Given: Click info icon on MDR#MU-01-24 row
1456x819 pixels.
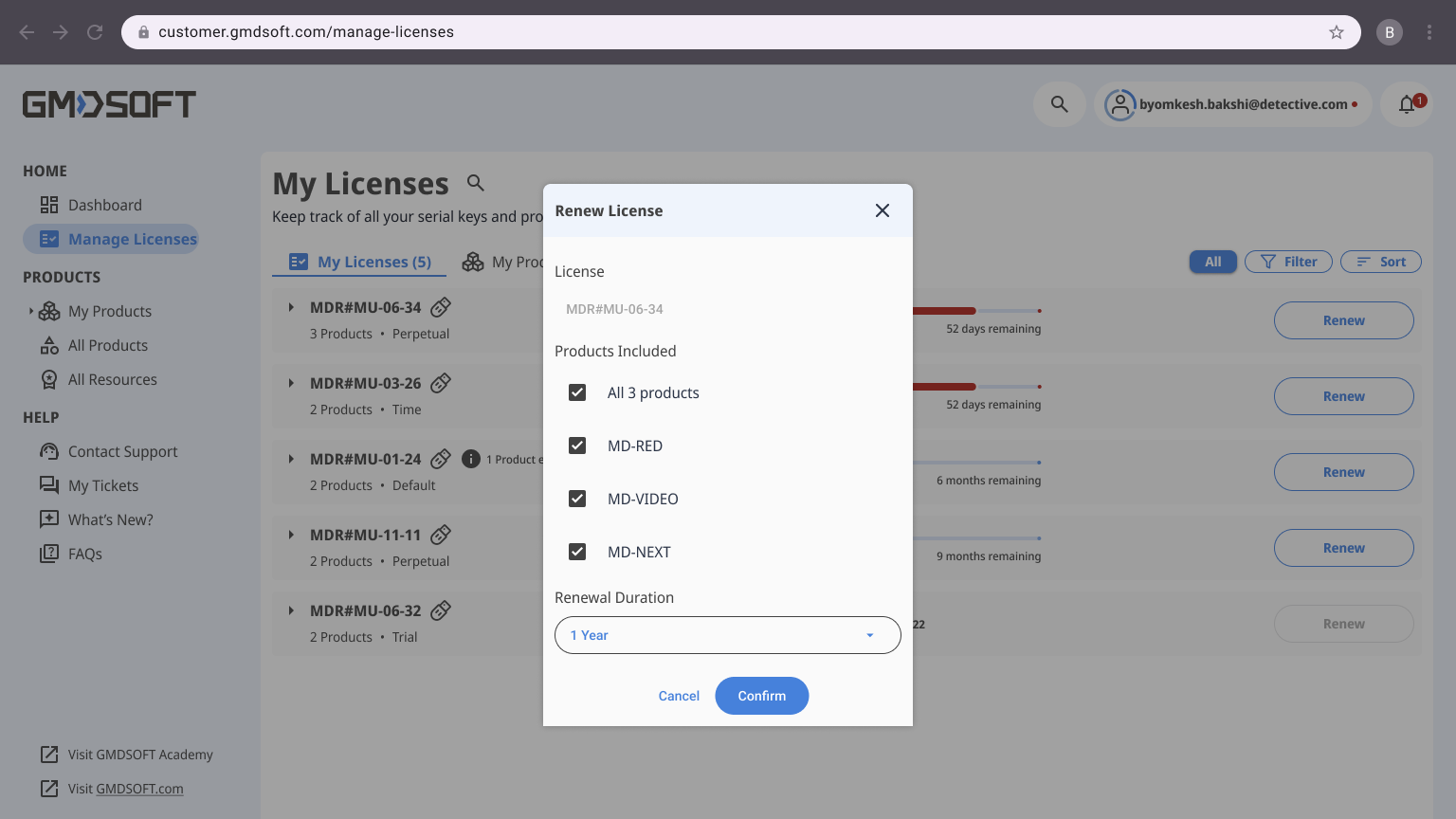Looking at the screenshot, I should tap(471, 459).
